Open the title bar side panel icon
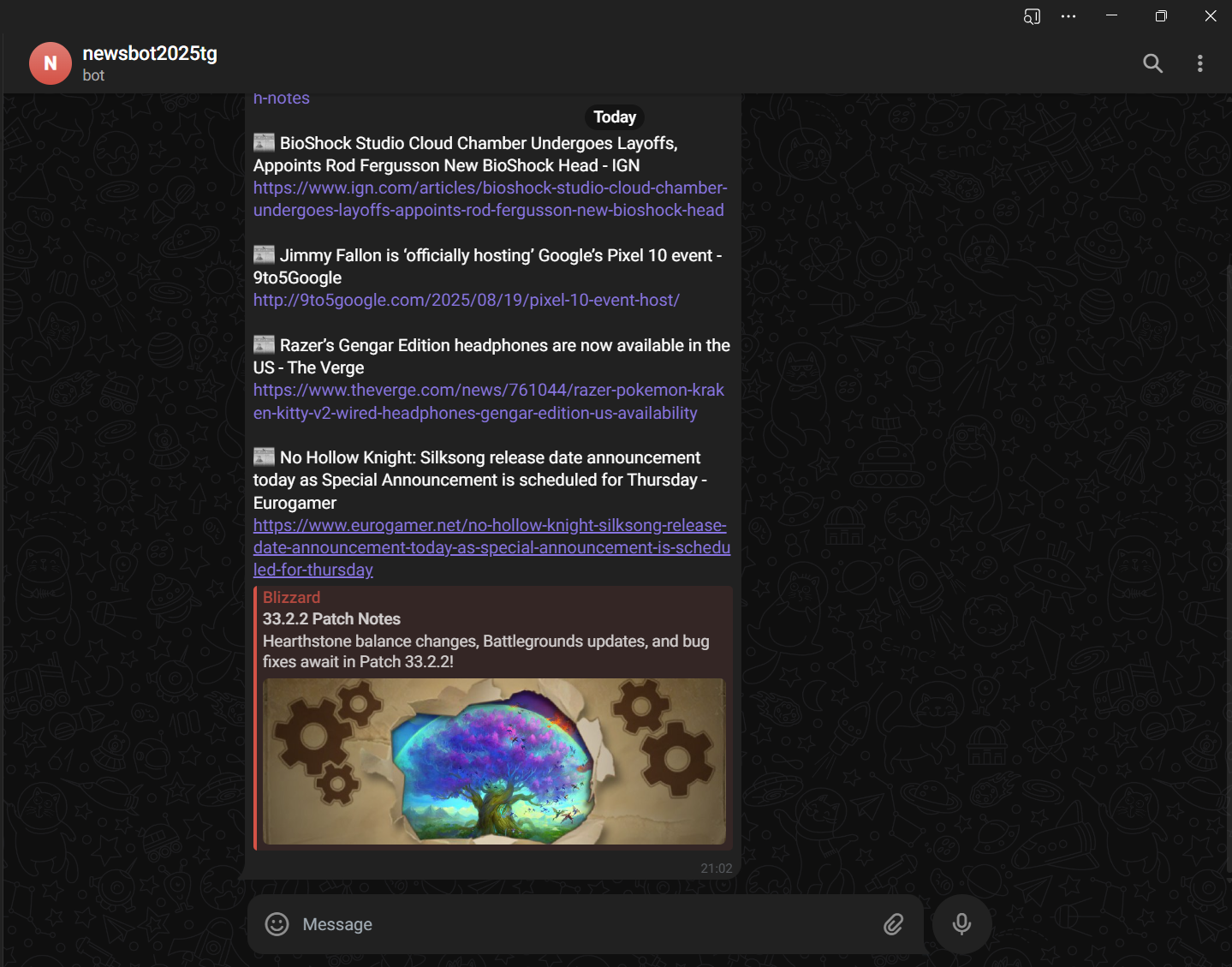1232x967 pixels. [1032, 16]
